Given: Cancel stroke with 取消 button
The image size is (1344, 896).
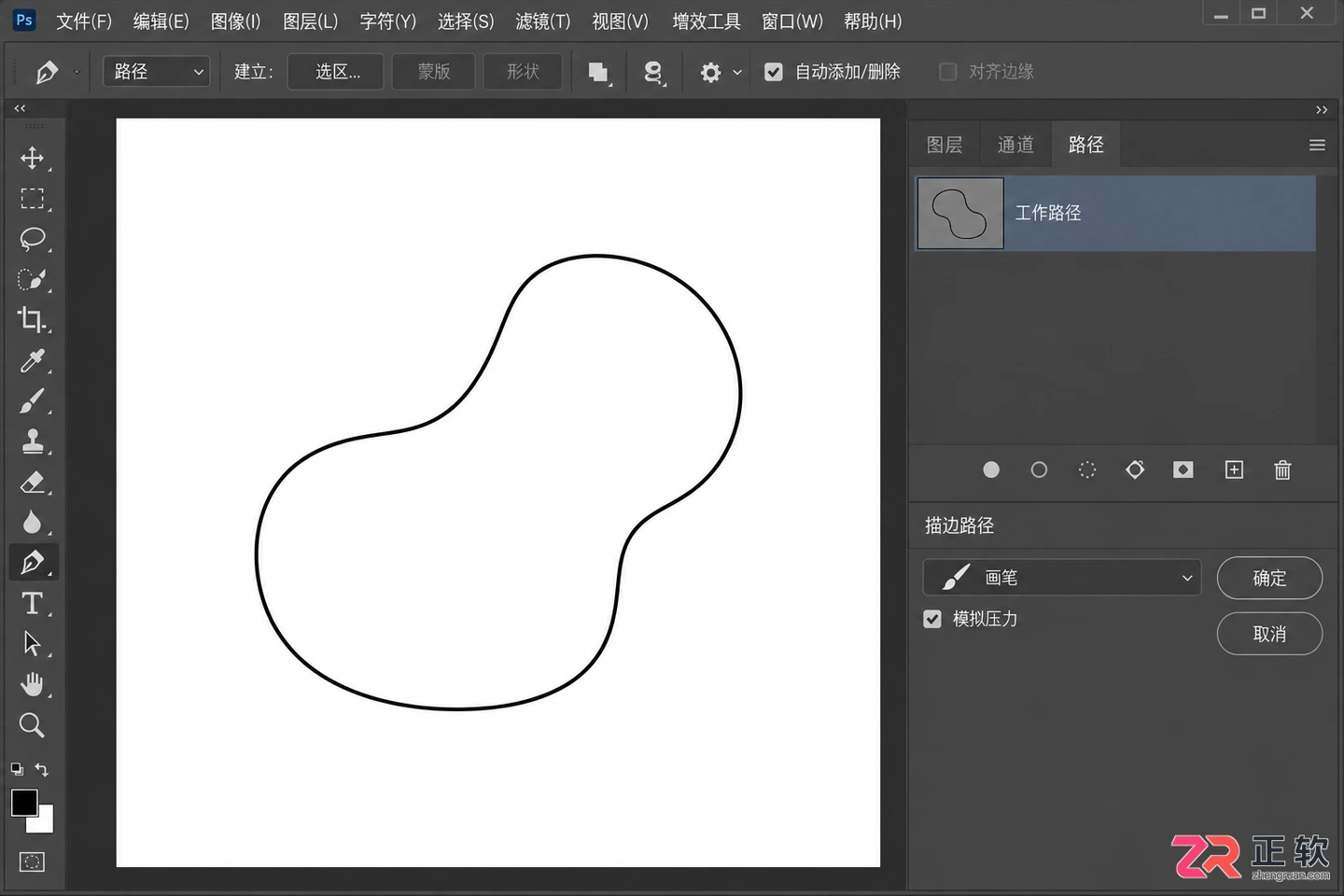Looking at the screenshot, I should pos(1269,634).
